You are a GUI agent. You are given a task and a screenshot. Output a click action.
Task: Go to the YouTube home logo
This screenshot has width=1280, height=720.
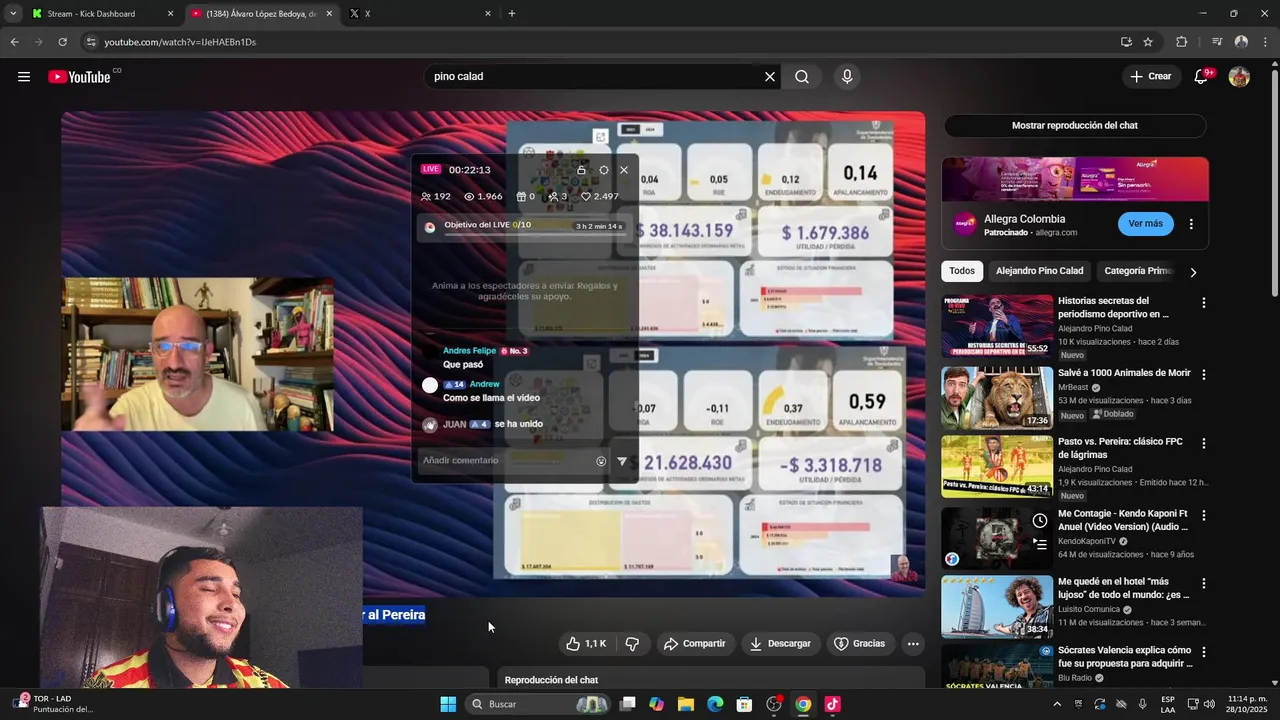pyautogui.click(x=79, y=77)
